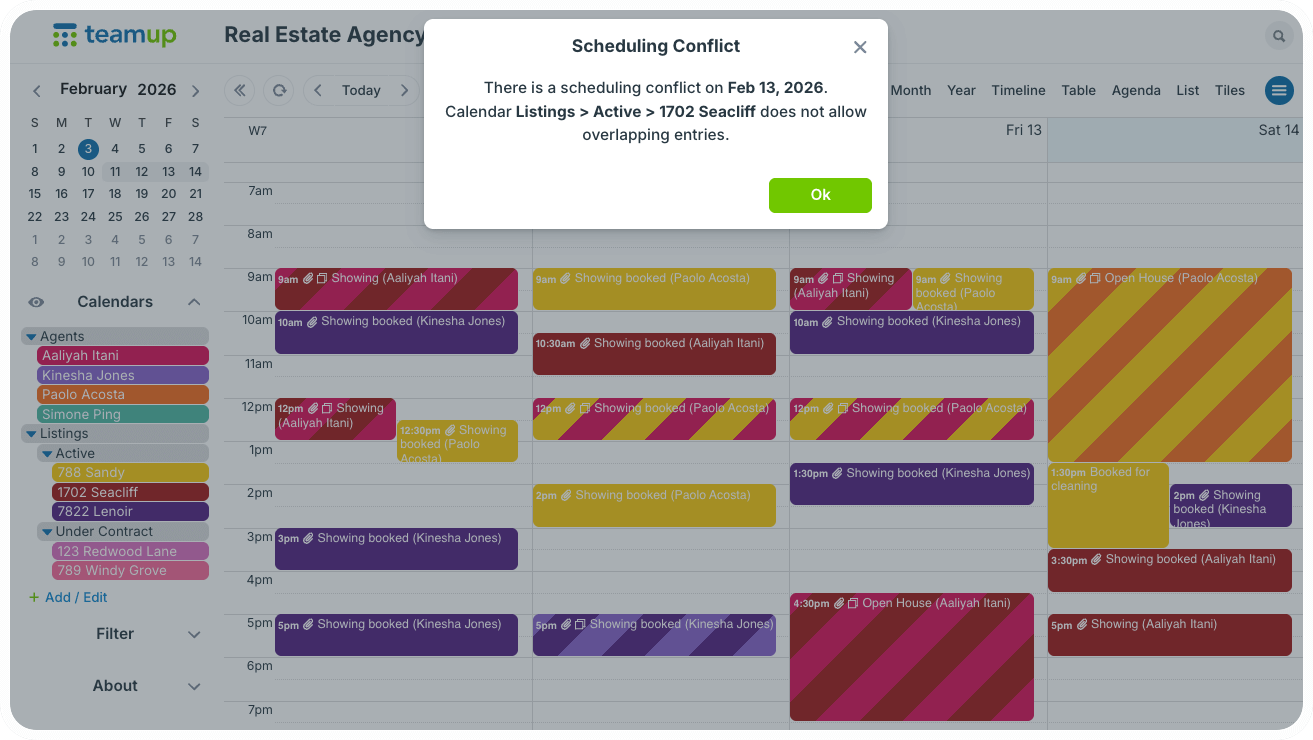Viewport: 1313px width, 740px height.
Task: Click the refresh calendar icon
Action: [279, 90]
